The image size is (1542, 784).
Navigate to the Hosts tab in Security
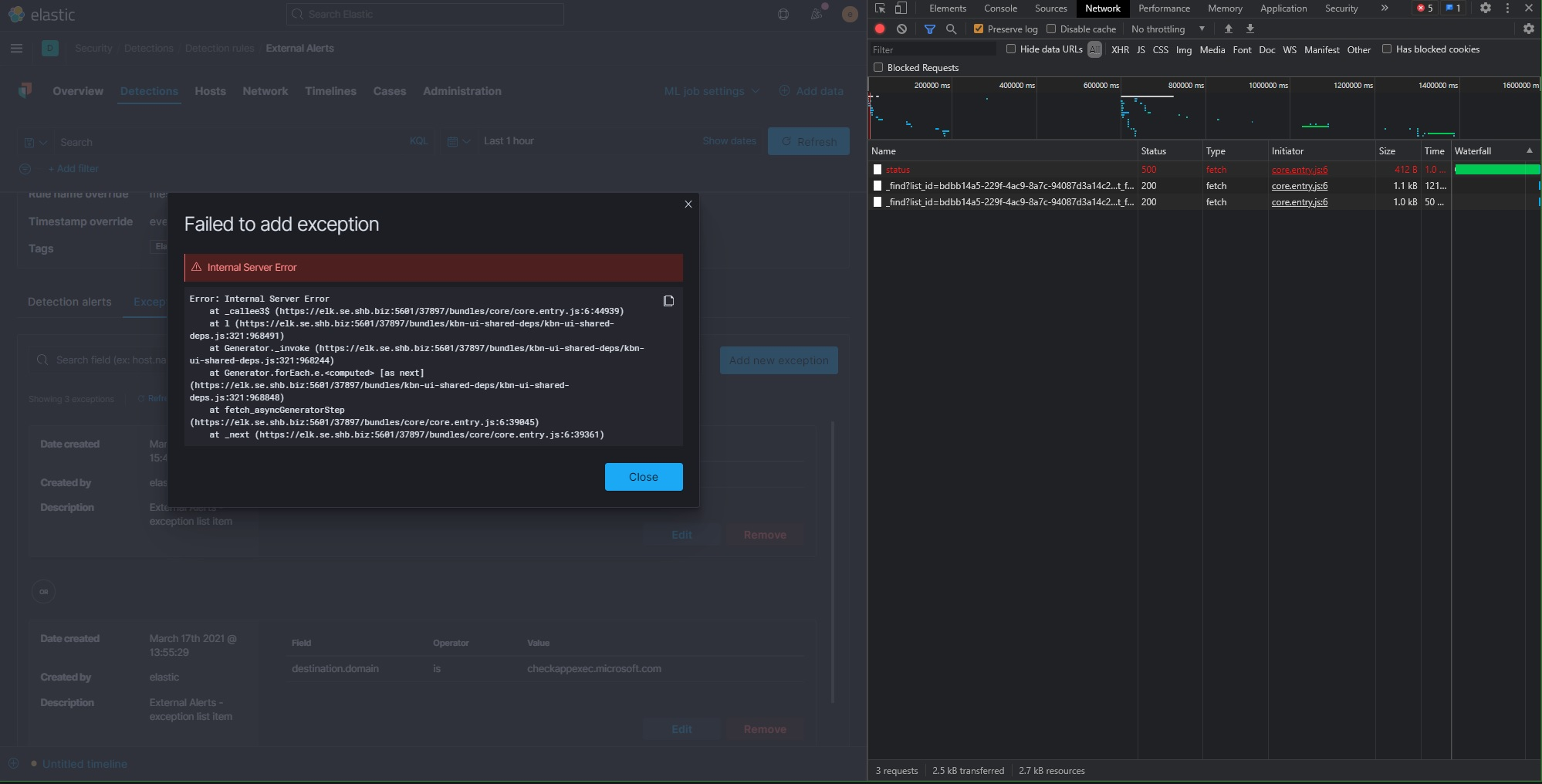pyautogui.click(x=210, y=91)
